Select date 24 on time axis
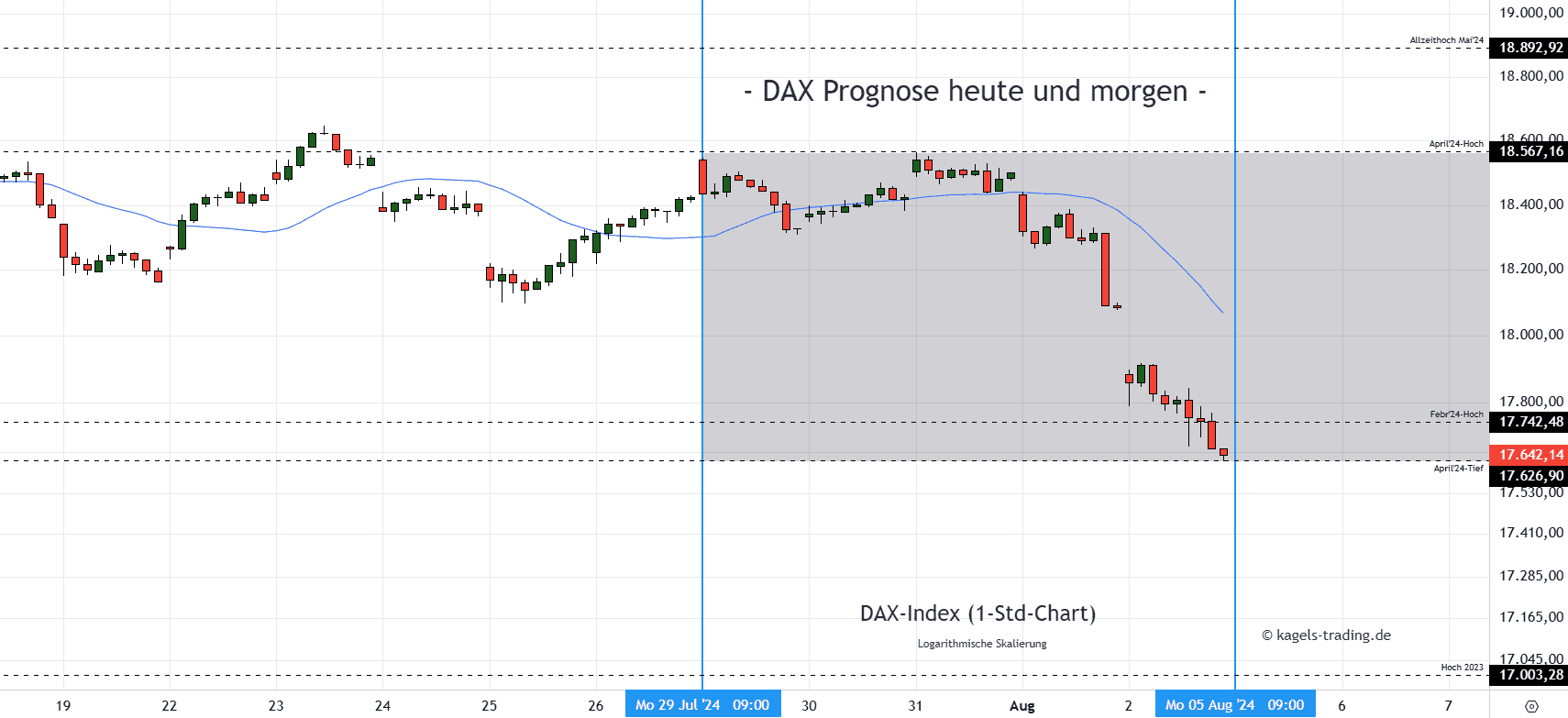1568x718 pixels. (382, 705)
